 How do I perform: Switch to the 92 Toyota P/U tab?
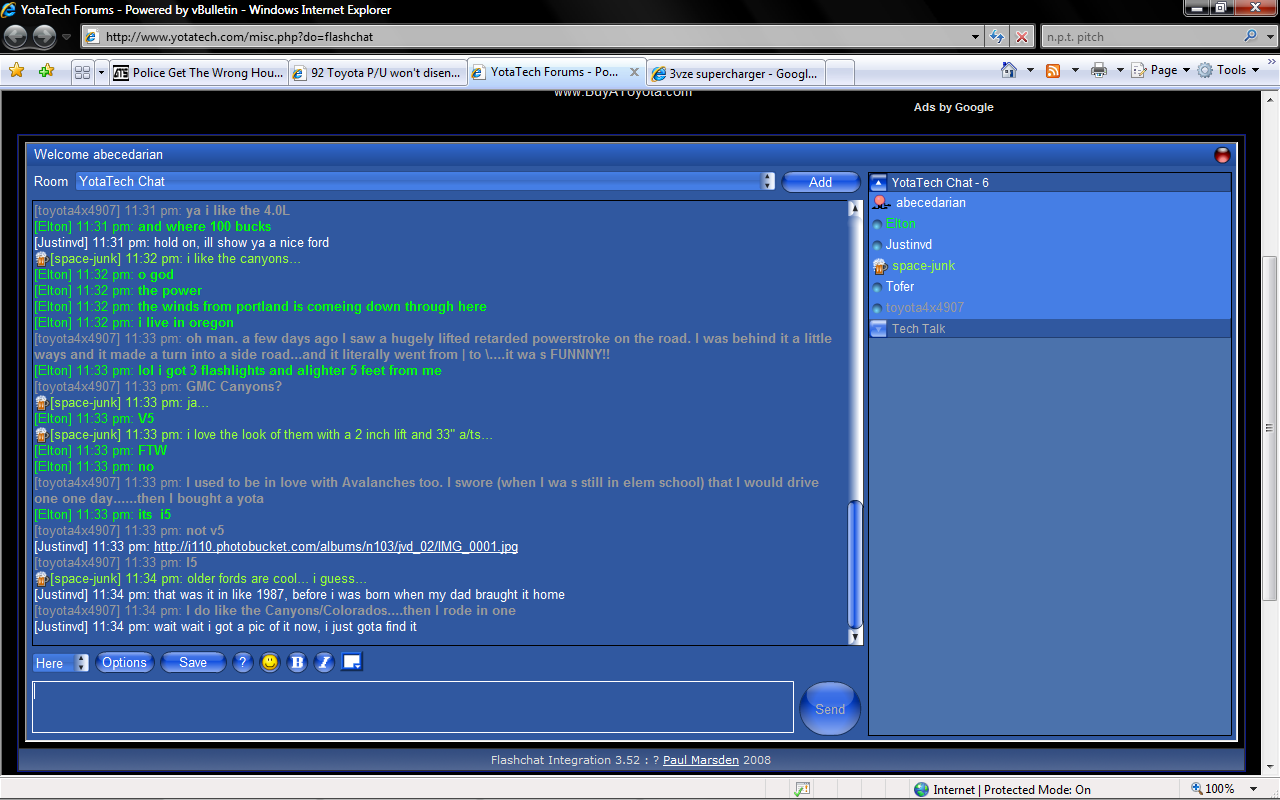click(x=378, y=73)
